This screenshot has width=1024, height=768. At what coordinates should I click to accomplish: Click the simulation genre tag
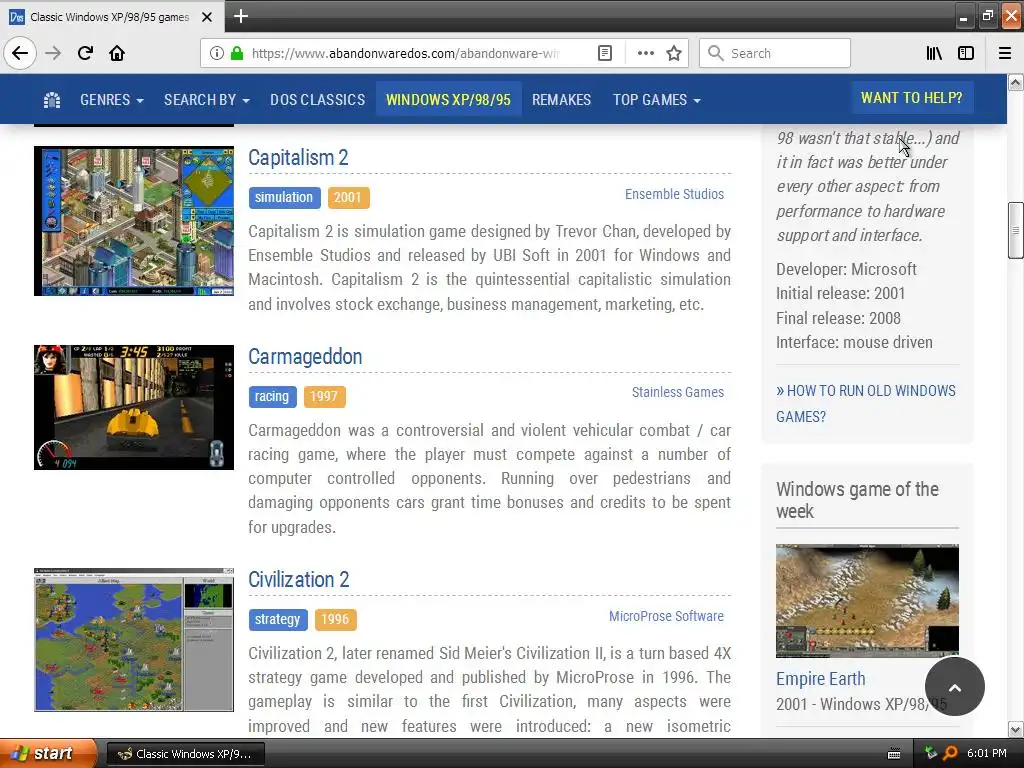coord(284,198)
